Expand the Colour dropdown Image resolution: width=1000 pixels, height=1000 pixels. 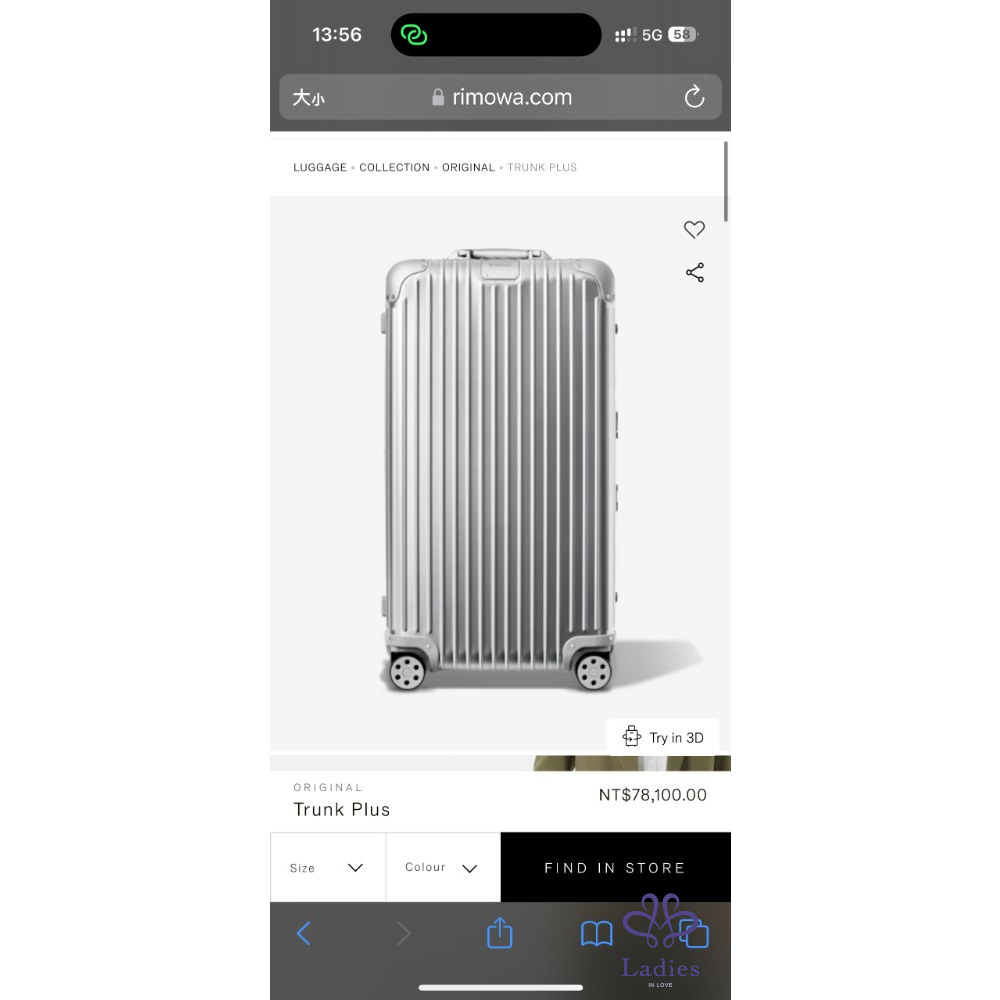[443, 867]
